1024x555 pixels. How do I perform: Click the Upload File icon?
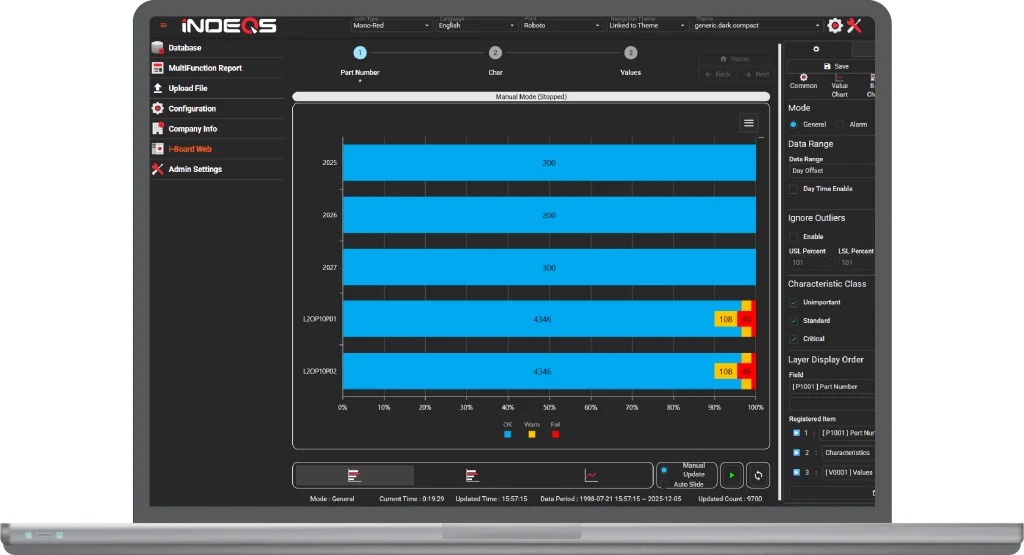[x=158, y=88]
